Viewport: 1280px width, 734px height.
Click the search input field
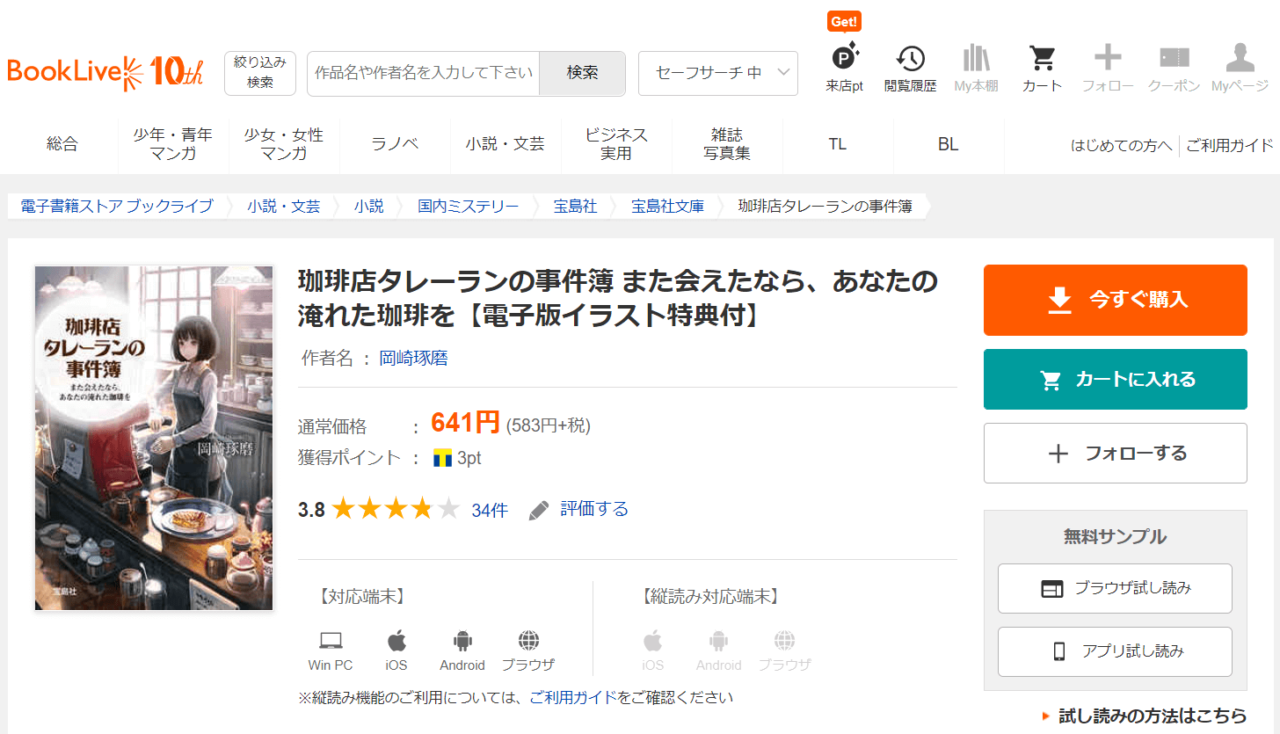tap(423, 73)
